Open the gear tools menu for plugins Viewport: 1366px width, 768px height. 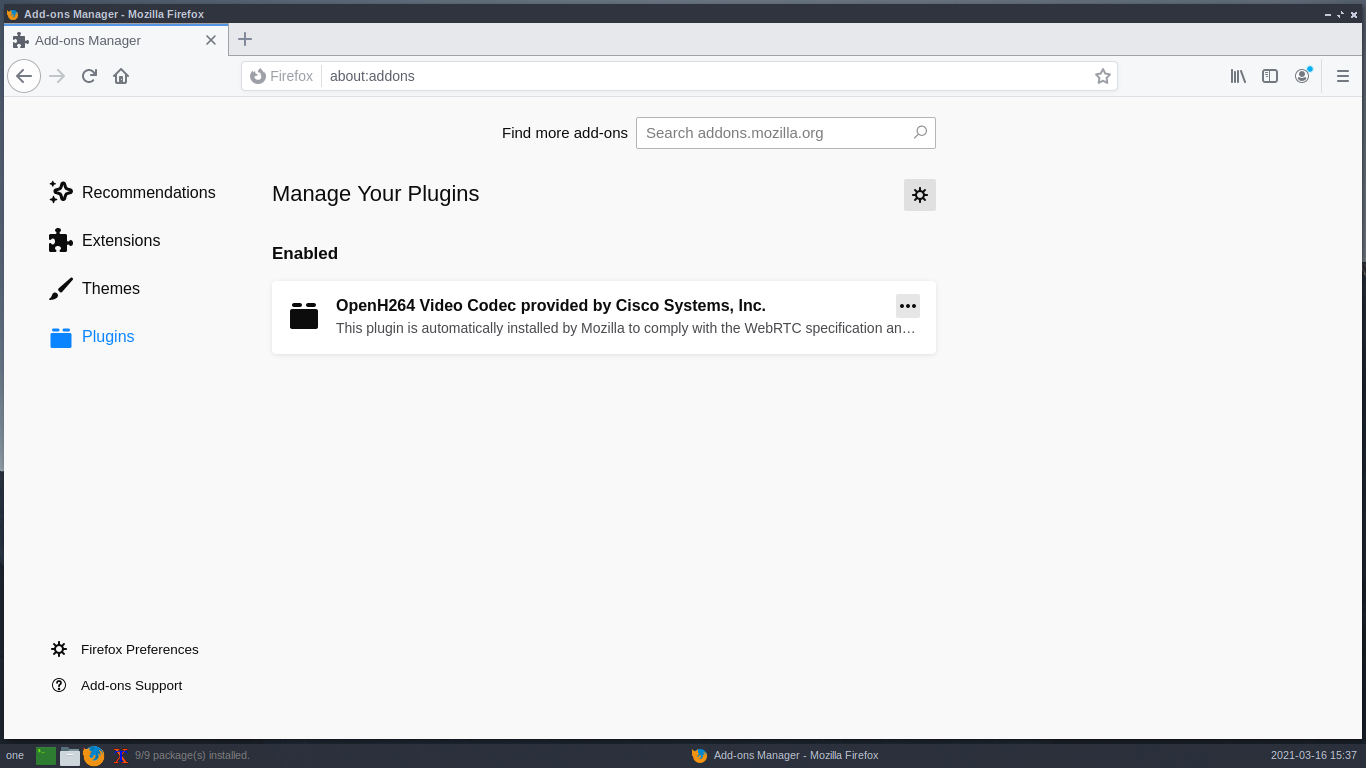point(920,195)
